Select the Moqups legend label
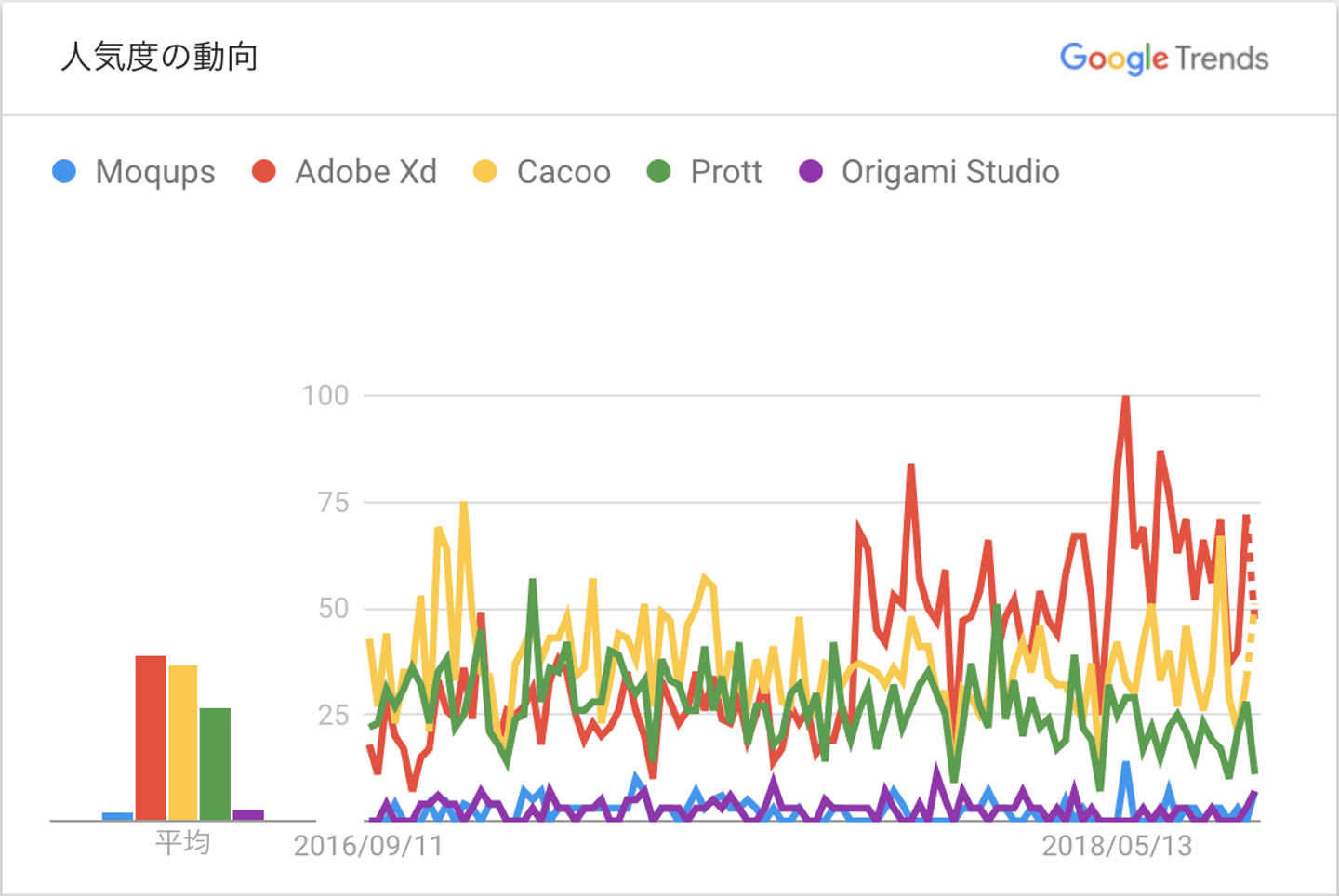The height and width of the screenshot is (896, 1339). [155, 172]
